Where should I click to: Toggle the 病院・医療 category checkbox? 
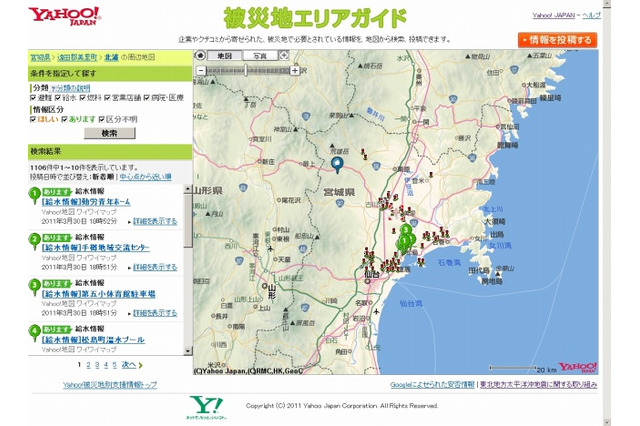pos(146,98)
